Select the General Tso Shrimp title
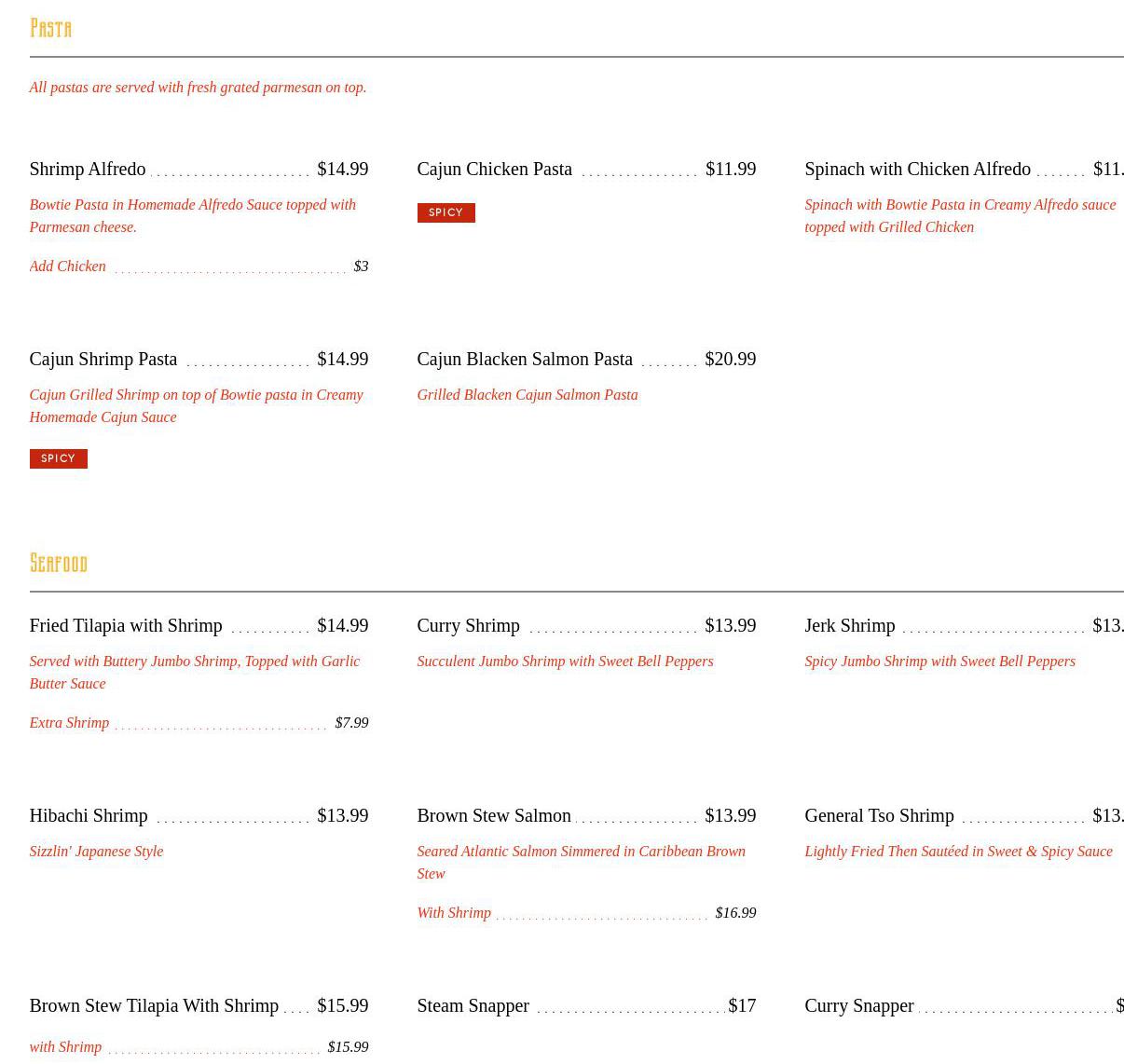This screenshot has width=1124, height=1064. point(879,815)
